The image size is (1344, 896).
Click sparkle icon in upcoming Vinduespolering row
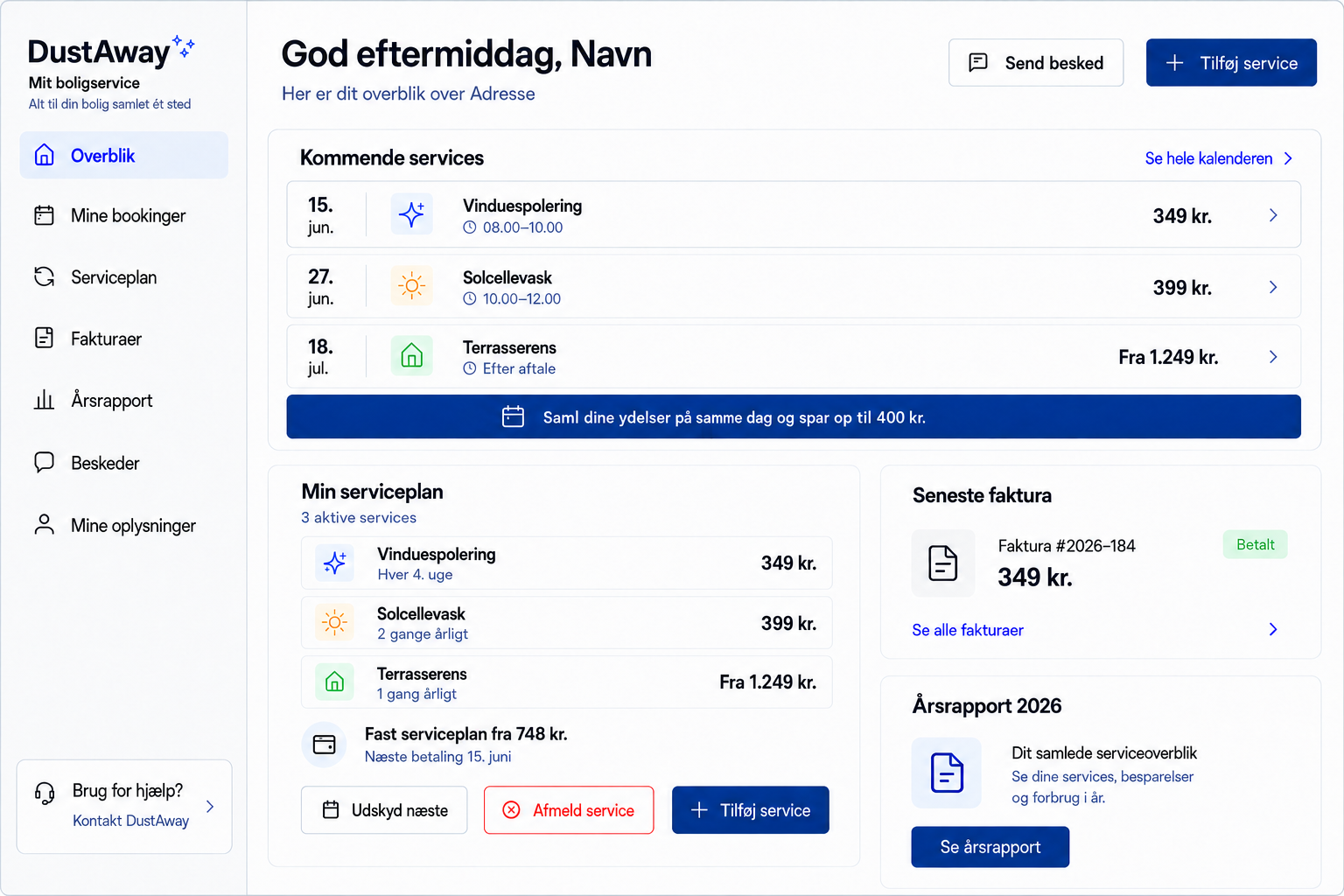point(411,214)
